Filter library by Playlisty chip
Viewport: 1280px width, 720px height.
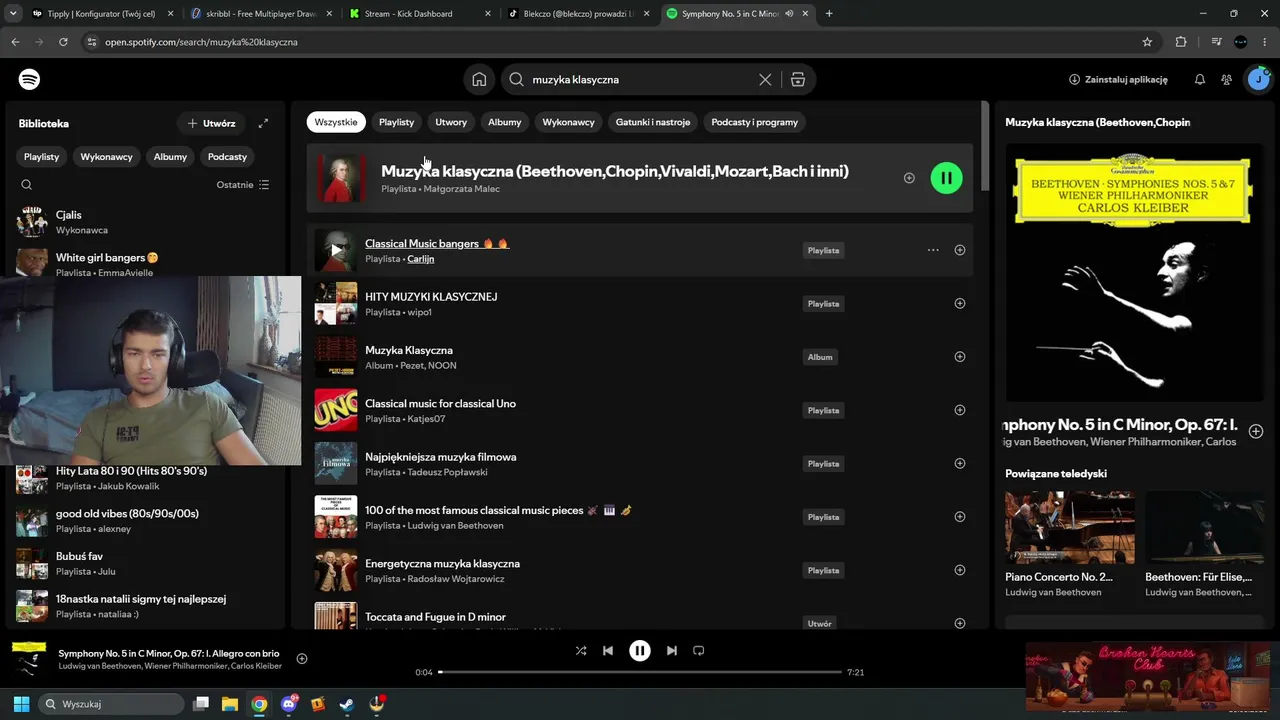tap(42, 157)
